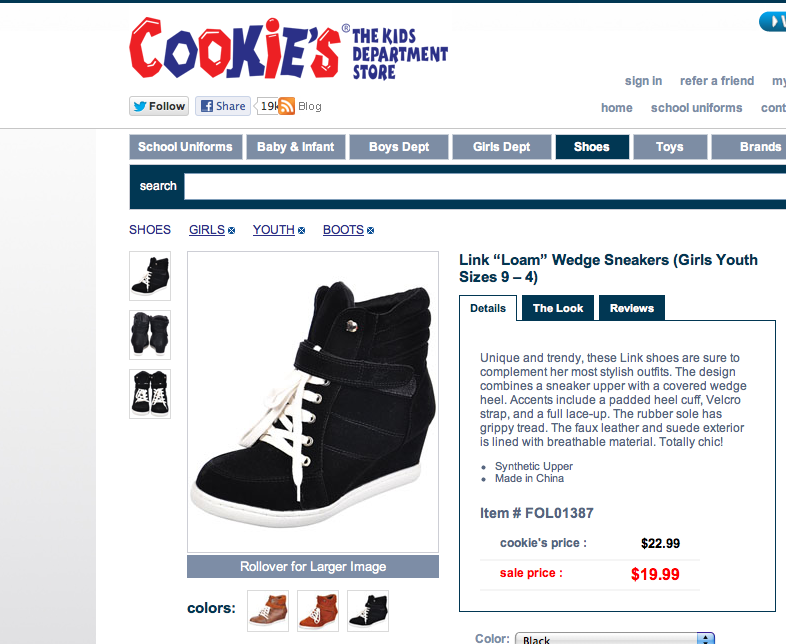Click the Twitter Follow button
Screen dimensions: 786x644
point(159,106)
